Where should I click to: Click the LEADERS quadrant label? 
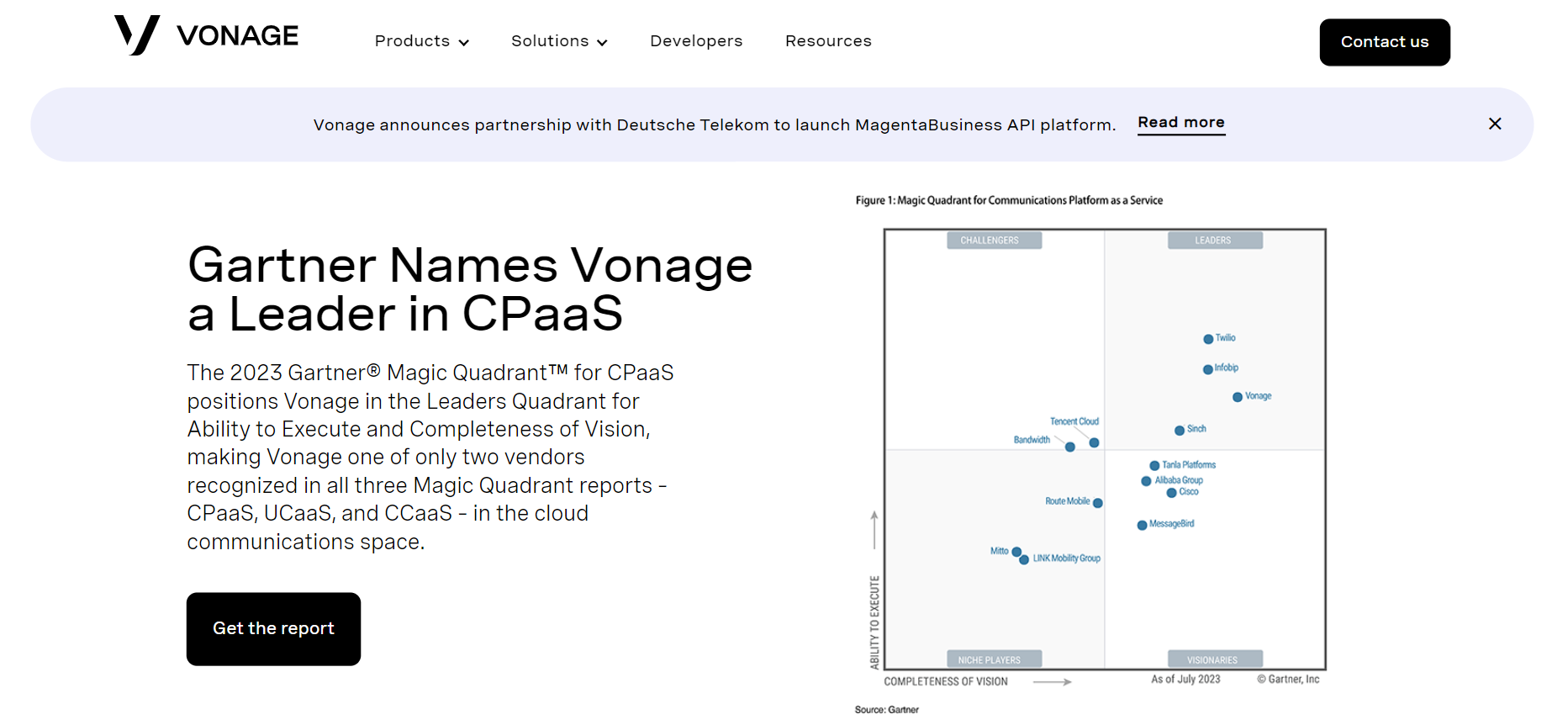(1215, 241)
